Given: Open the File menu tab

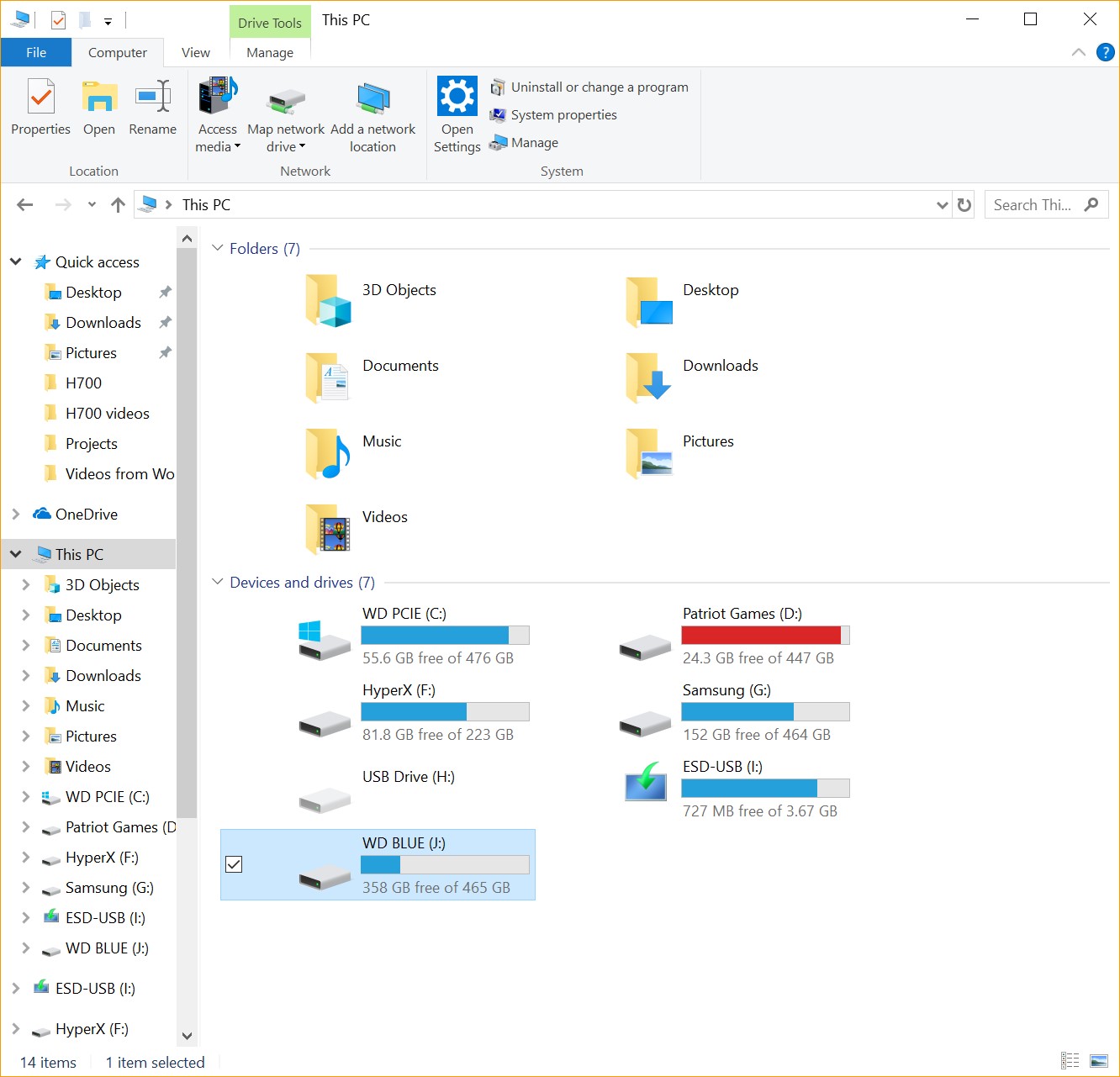Looking at the screenshot, I should pyautogui.click(x=36, y=52).
